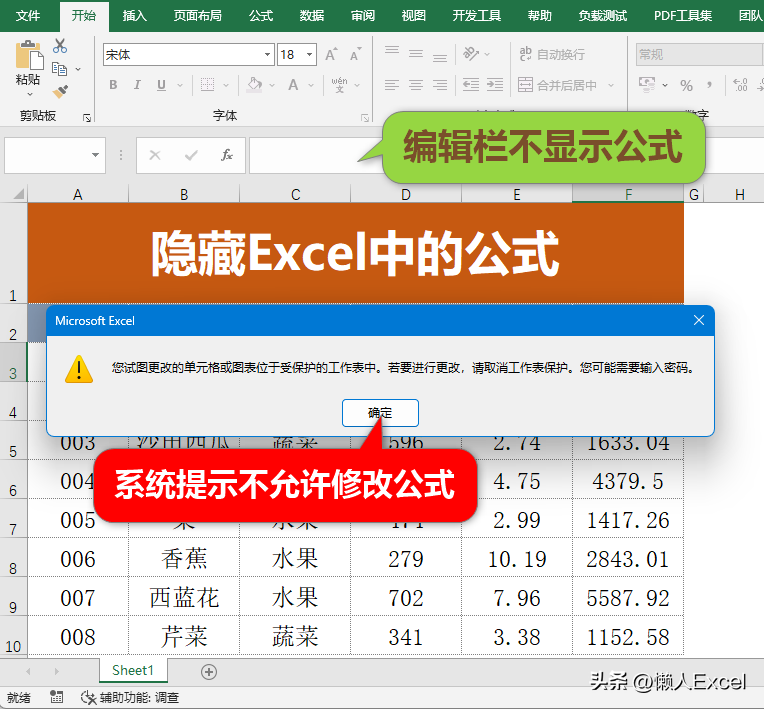Expand the Paste options arrow
Screen dimensions: 764x709
pos(29,94)
